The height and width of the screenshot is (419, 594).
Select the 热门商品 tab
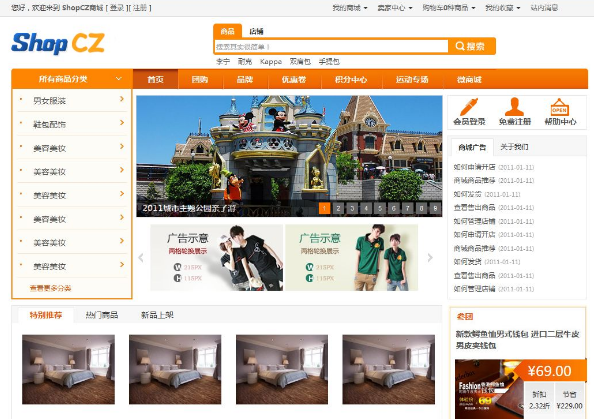click(x=102, y=315)
